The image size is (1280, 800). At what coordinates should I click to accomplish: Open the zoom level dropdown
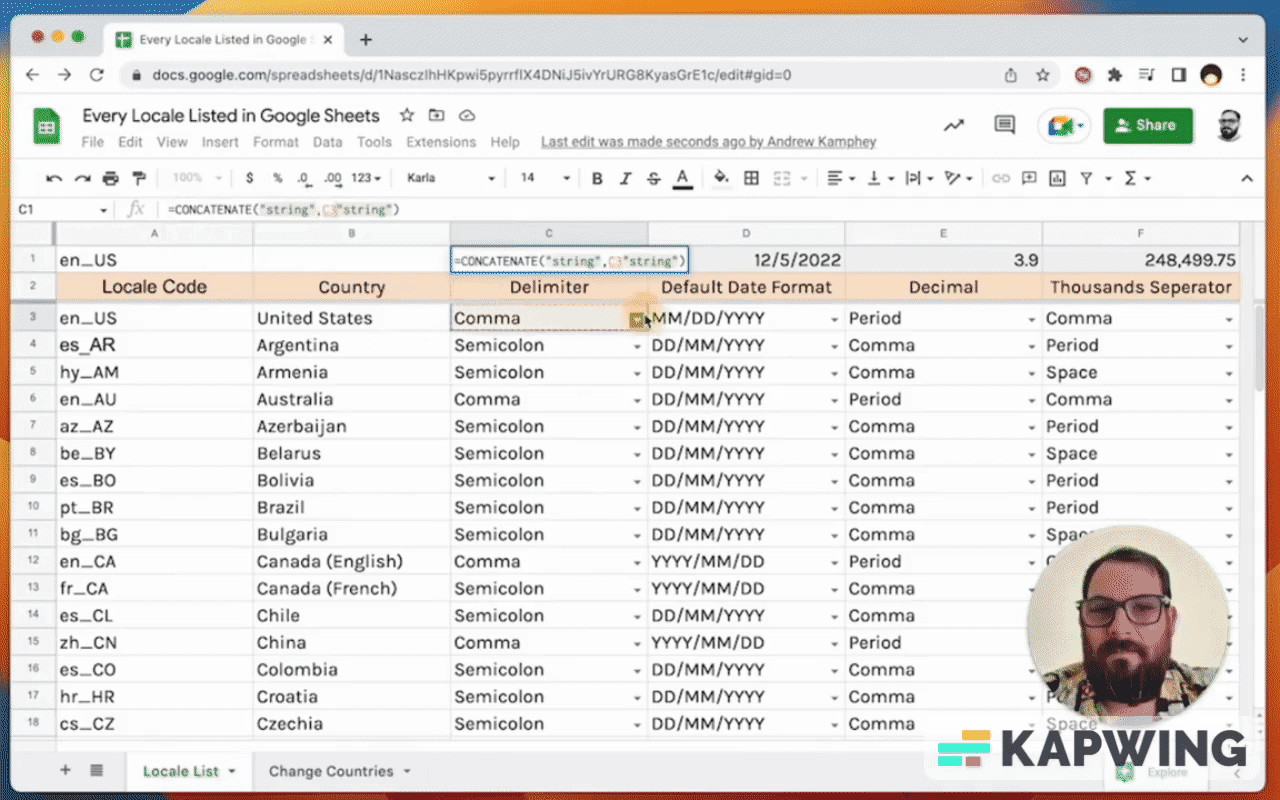tap(195, 178)
